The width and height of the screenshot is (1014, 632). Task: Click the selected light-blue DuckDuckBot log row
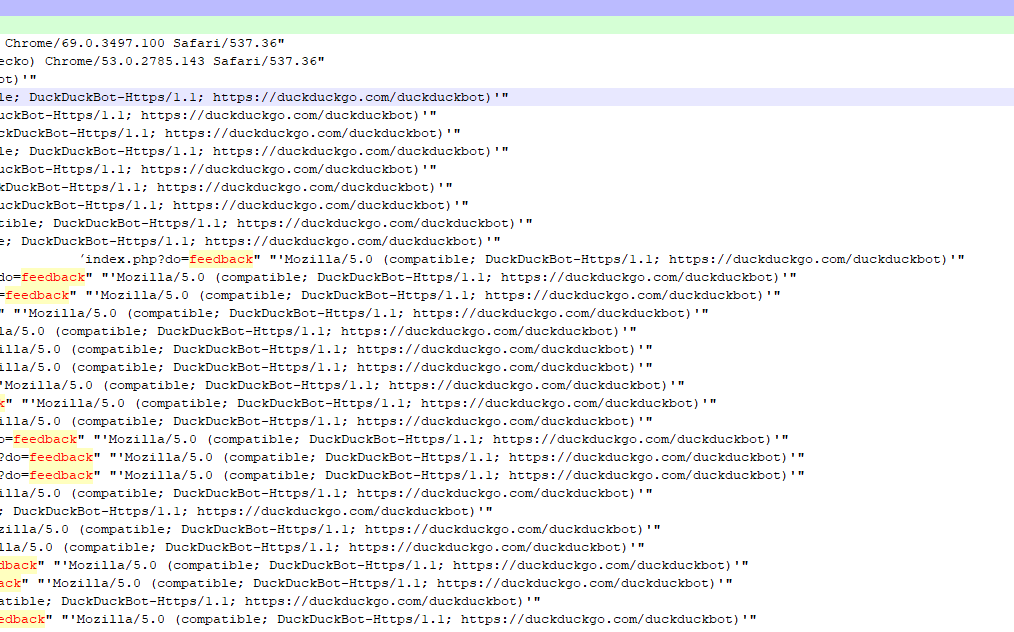point(507,98)
